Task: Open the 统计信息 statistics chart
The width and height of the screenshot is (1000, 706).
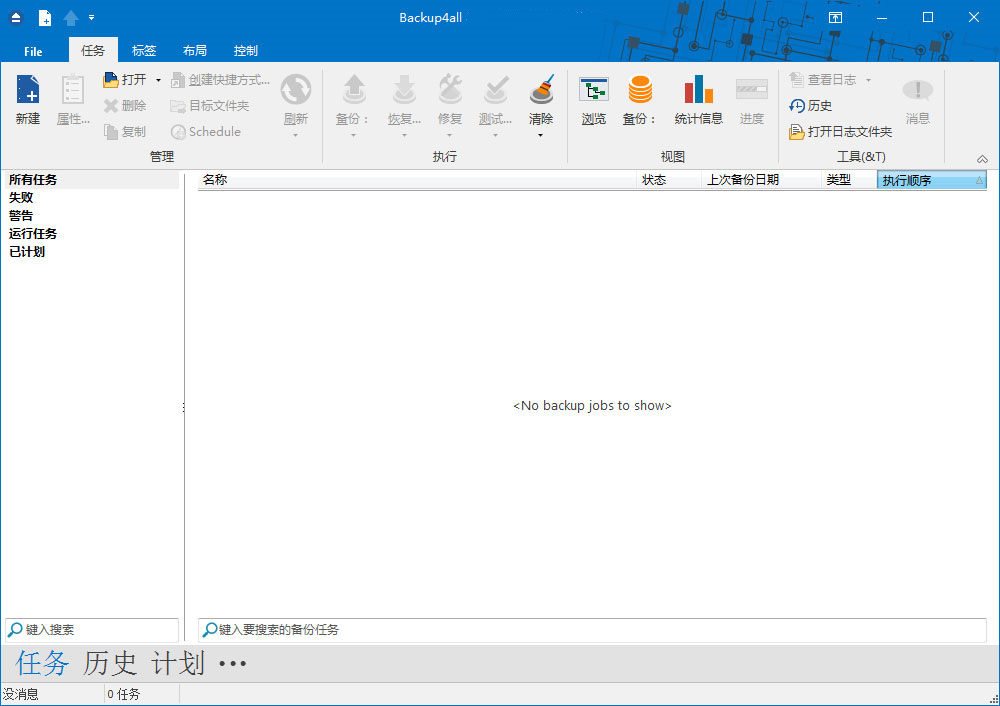Action: pyautogui.click(x=698, y=92)
